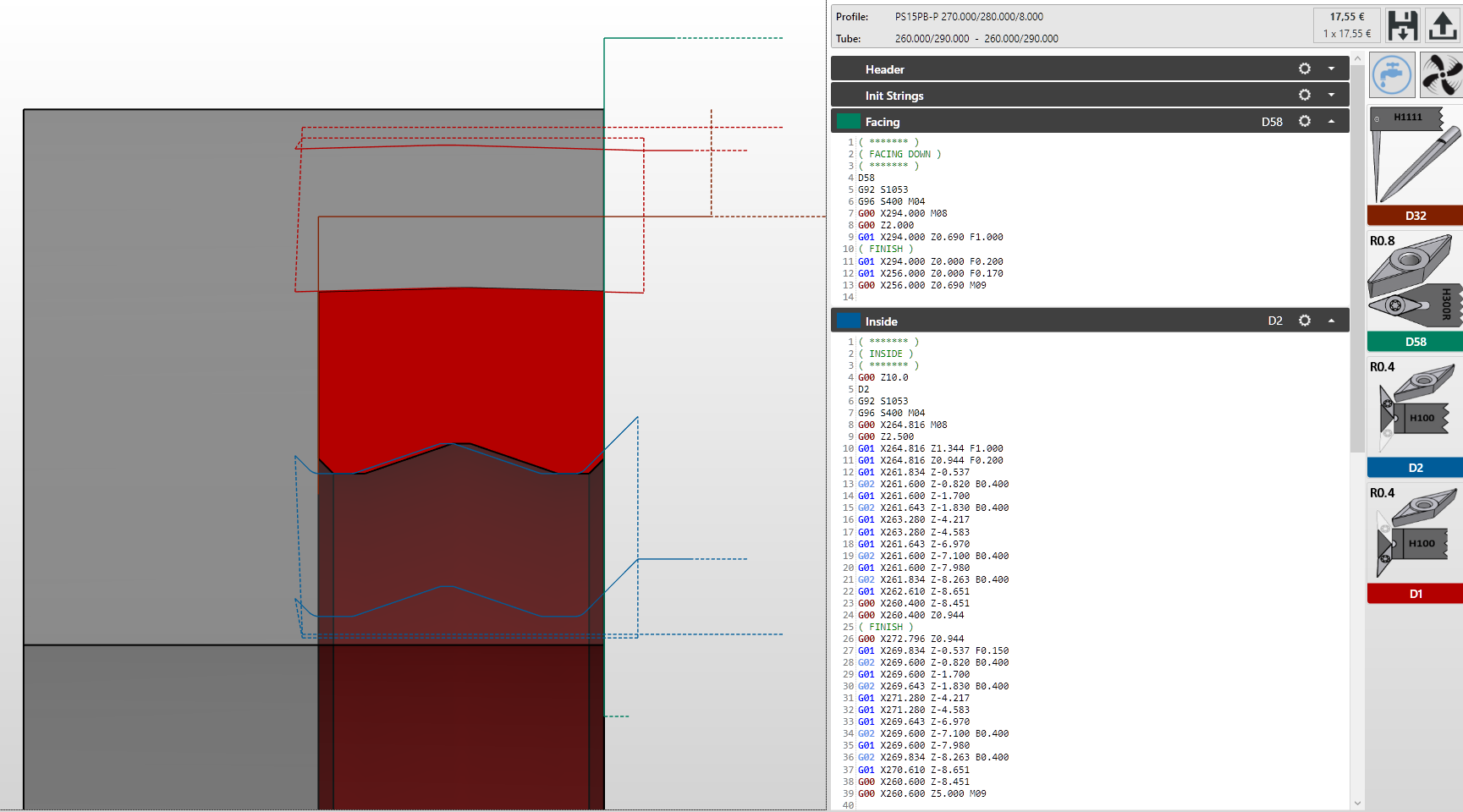Click the D32 tool label bar

click(1415, 216)
